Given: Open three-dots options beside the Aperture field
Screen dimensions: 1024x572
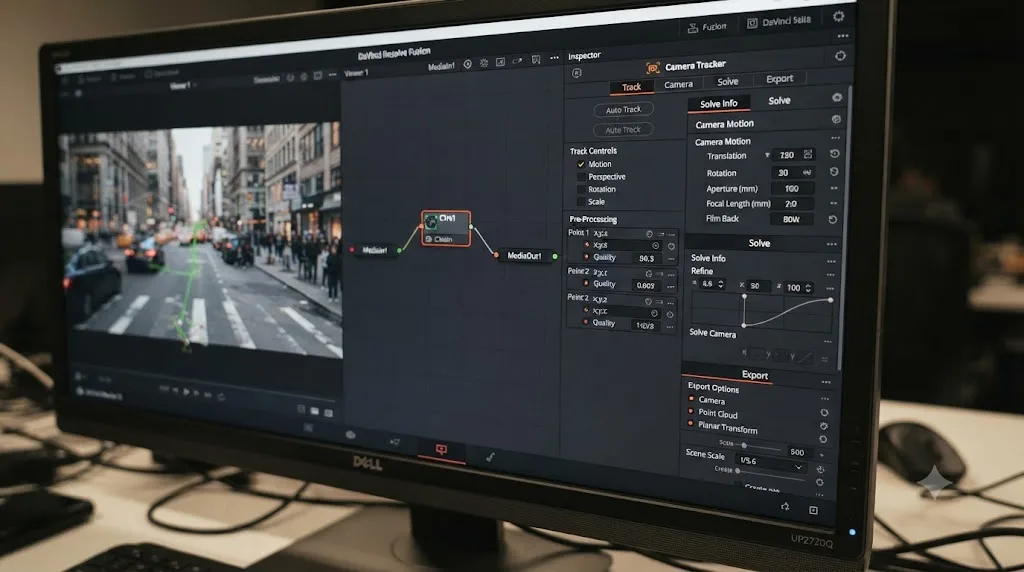Looking at the screenshot, I should (x=834, y=188).
